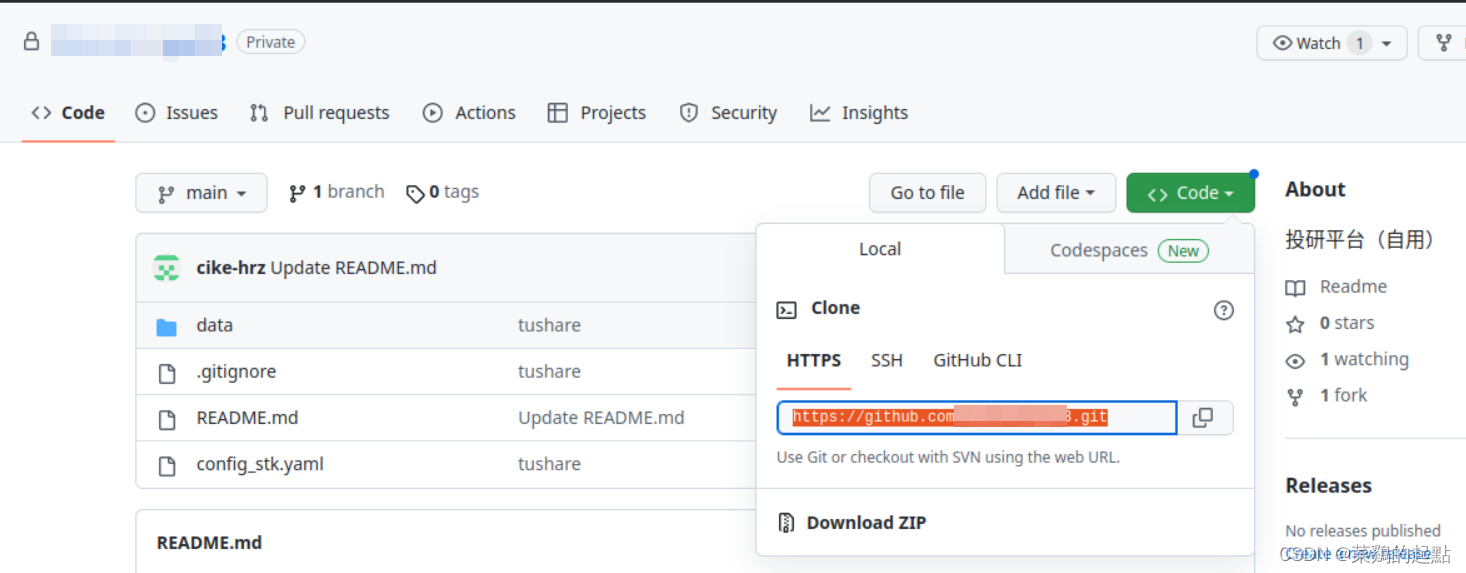Open the Readme link in About

point(1353,287)
